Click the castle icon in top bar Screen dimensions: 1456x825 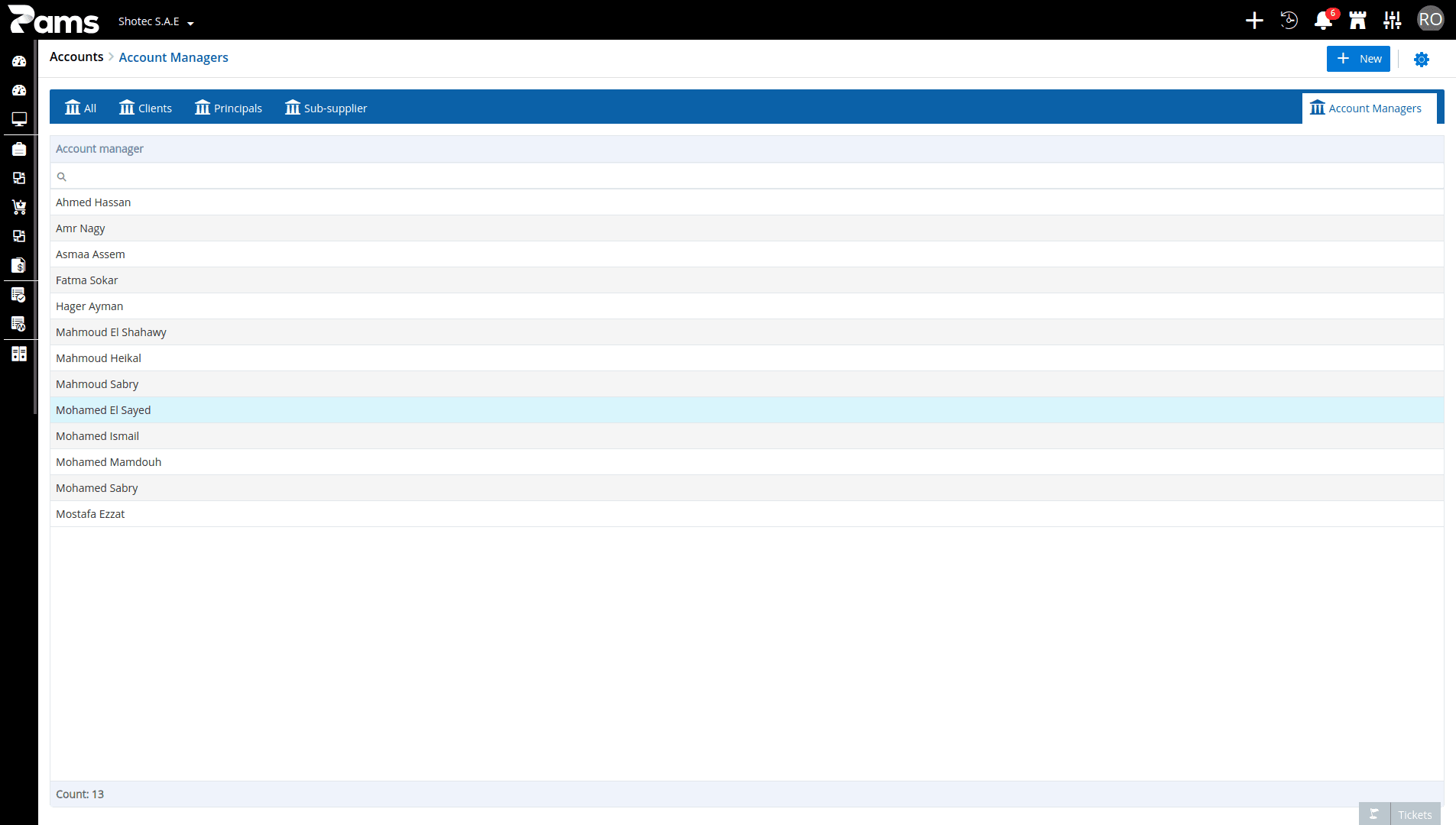coord(1357,21)
